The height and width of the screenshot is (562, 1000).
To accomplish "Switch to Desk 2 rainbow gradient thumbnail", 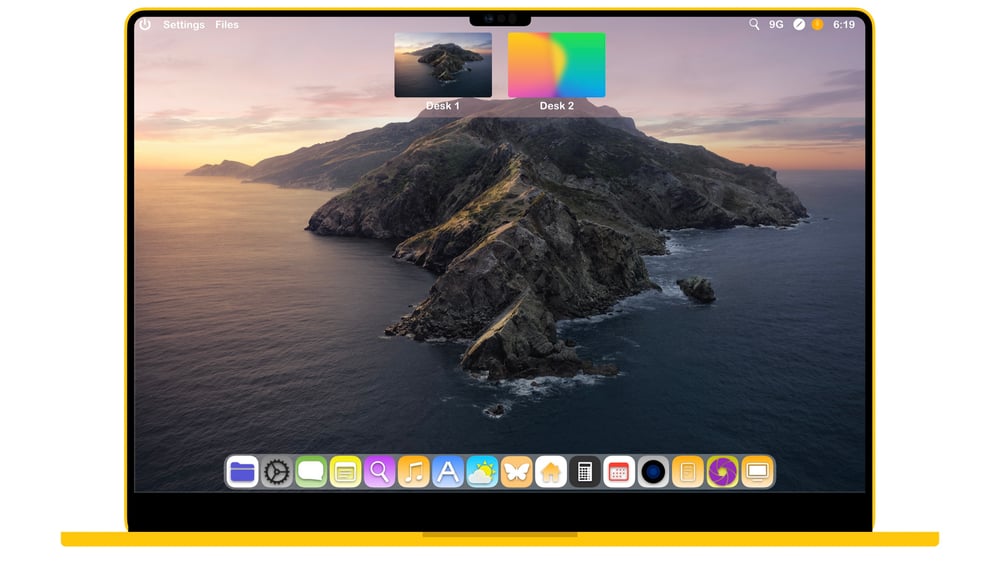I will (x=557, y=65).
